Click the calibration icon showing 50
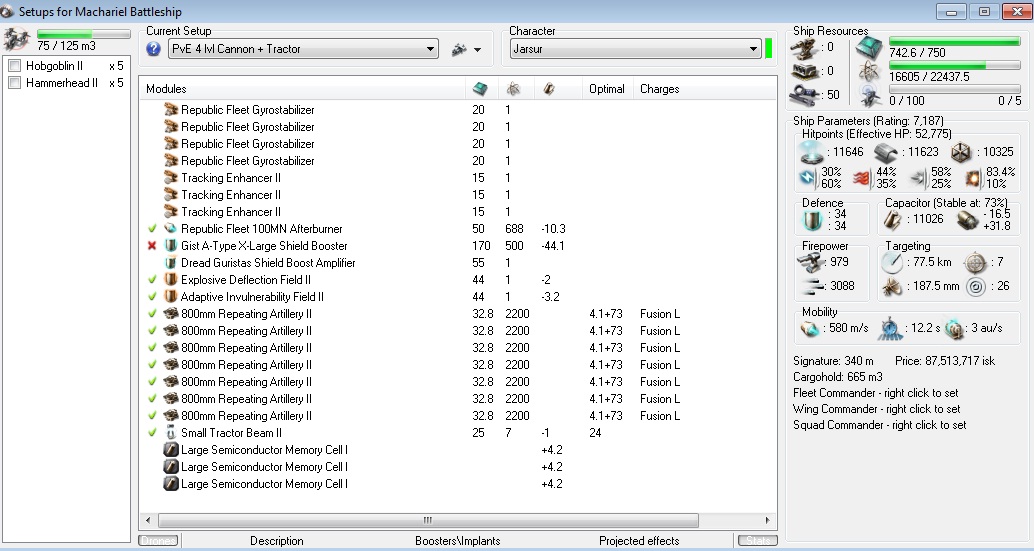This screenshot has height=551, width=1034. (x=806, y=95)
